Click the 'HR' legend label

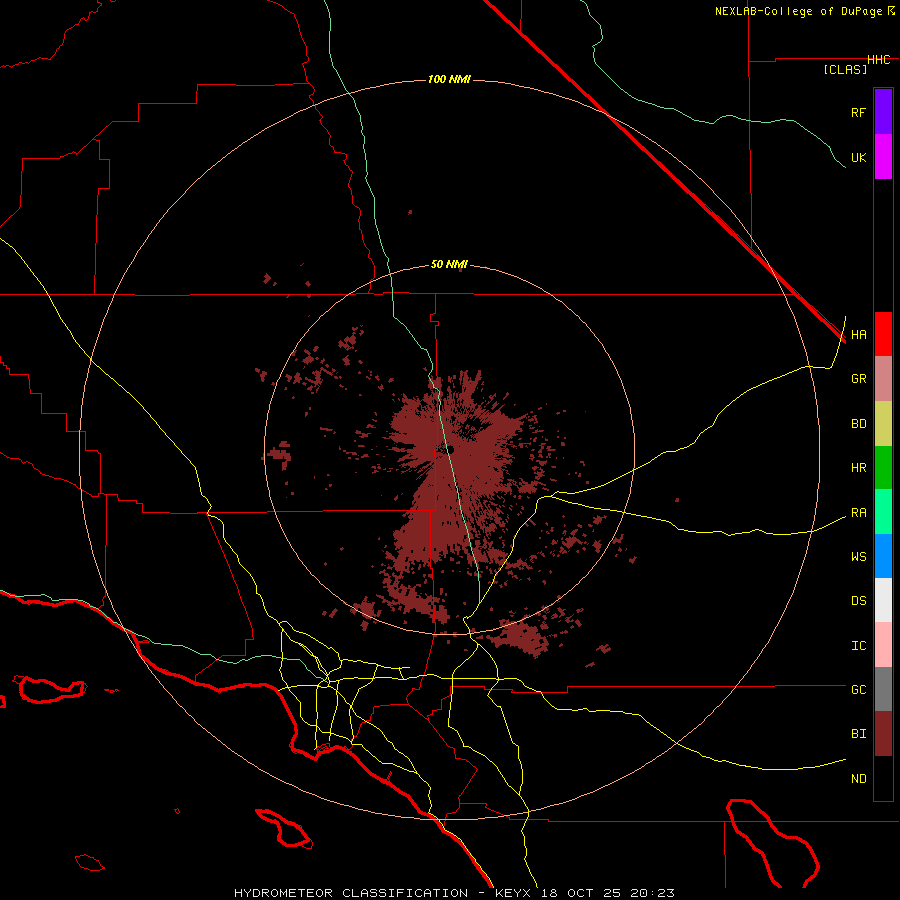tap(858, 468)
